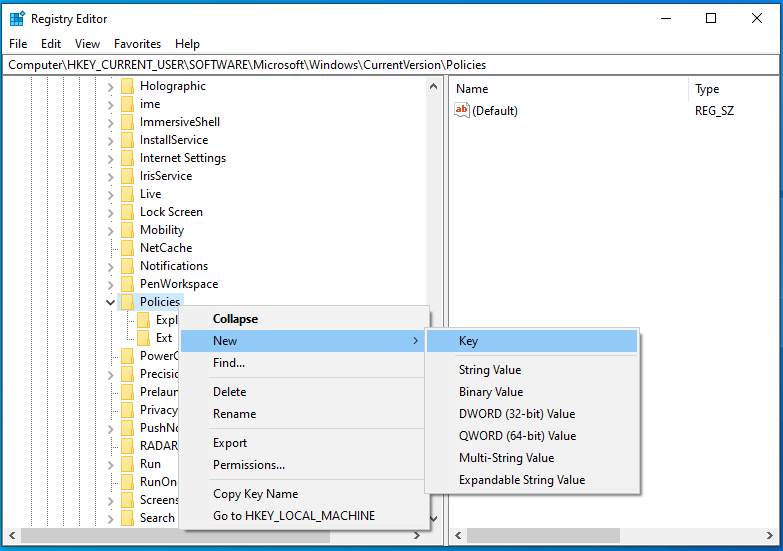Click the Ext subkey folder icon
Screen dimensions: 783x551
click(143, 338)
